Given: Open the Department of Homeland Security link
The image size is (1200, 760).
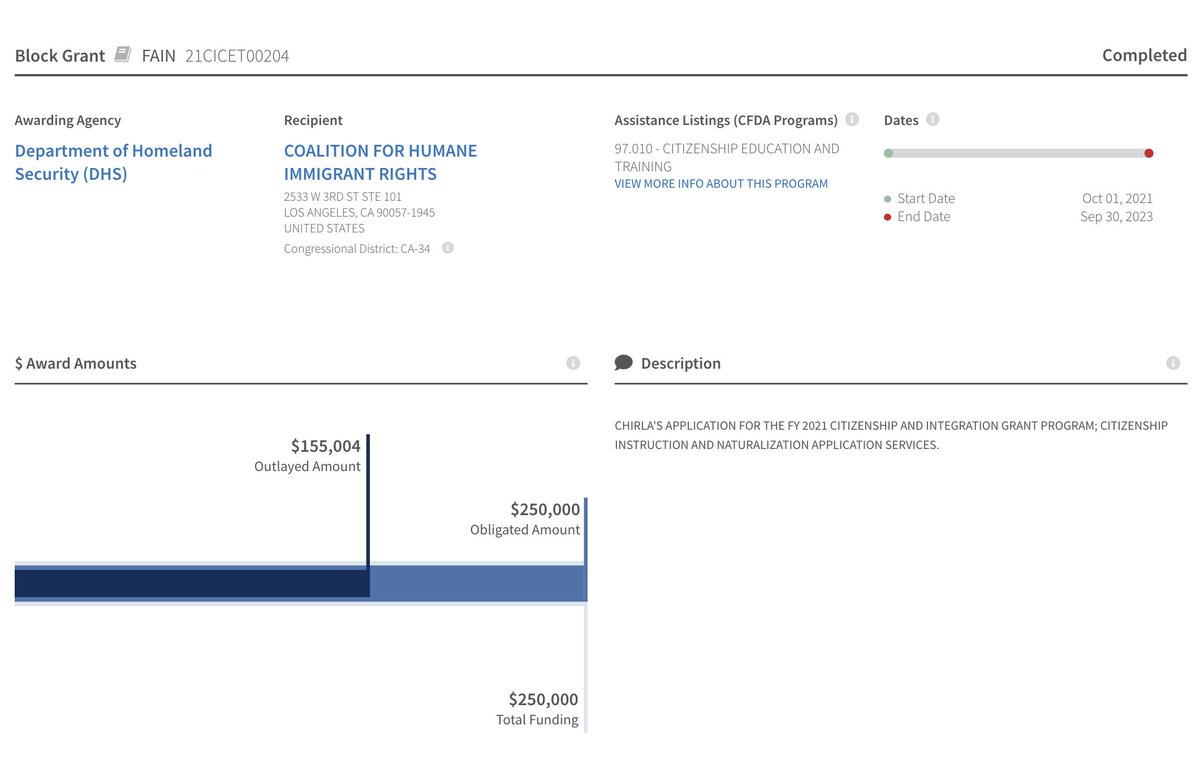Looking at the screenshot, I should coord(113,162).
